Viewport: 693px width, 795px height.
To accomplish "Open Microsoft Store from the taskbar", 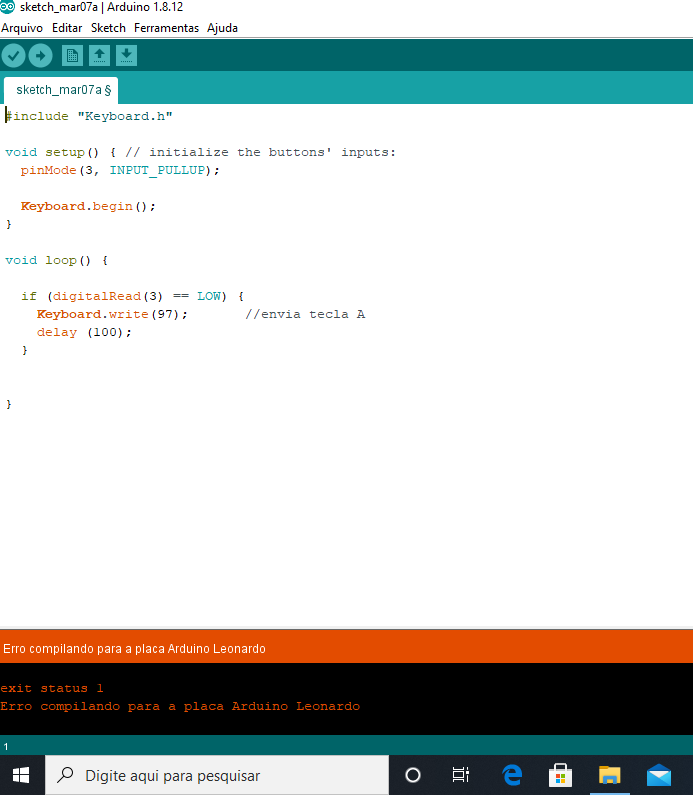I will [560, 775].
